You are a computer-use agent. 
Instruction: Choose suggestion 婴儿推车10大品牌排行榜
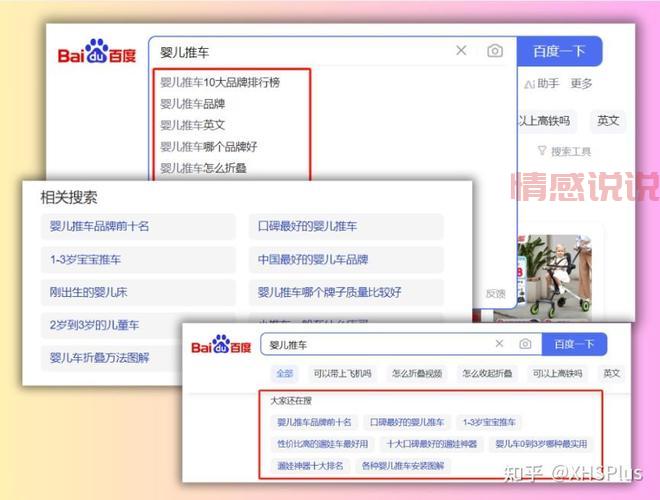tap(220, 82)
